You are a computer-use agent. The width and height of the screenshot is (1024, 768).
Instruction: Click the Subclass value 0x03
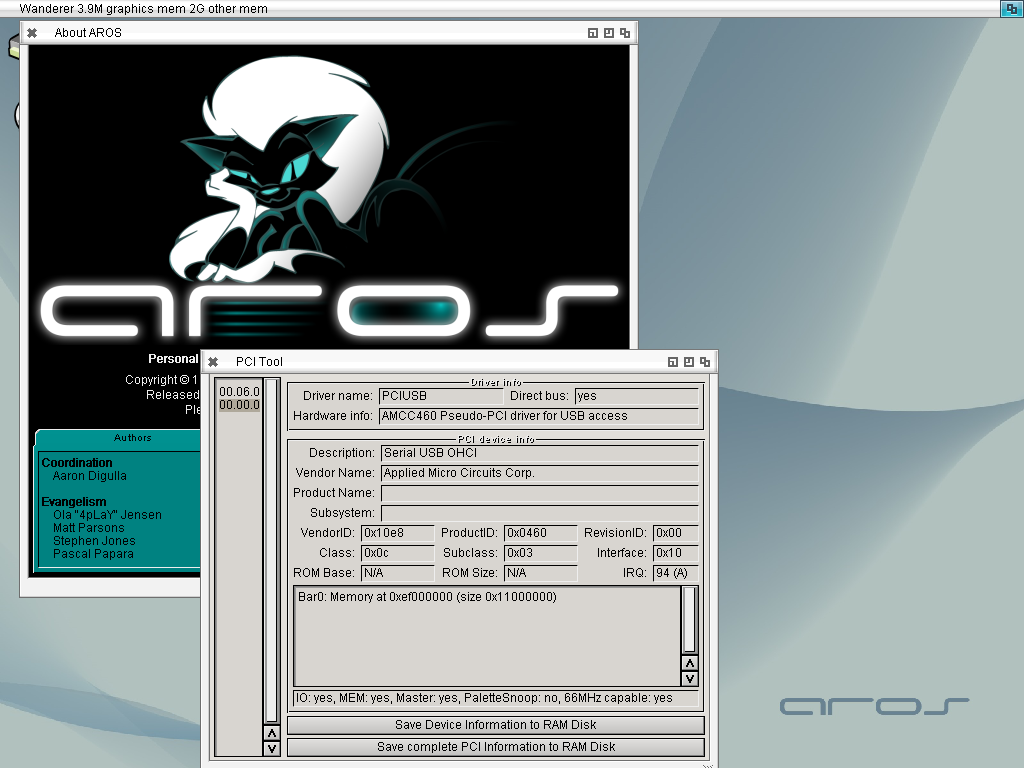541,553
